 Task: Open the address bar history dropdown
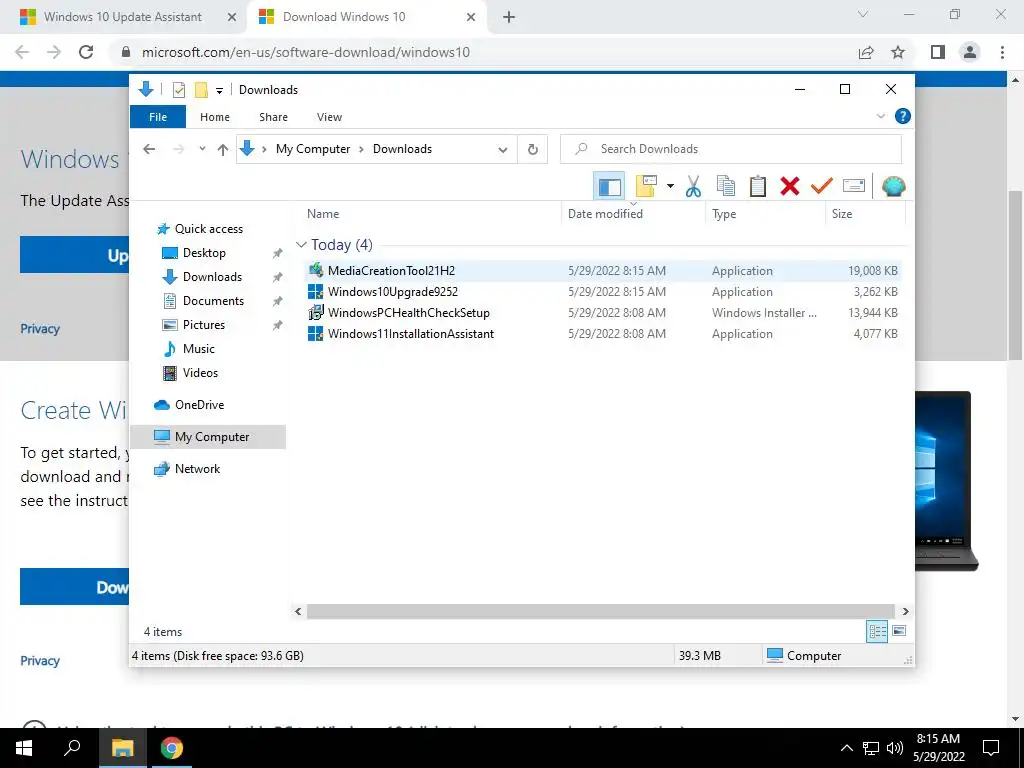point(503,150)
